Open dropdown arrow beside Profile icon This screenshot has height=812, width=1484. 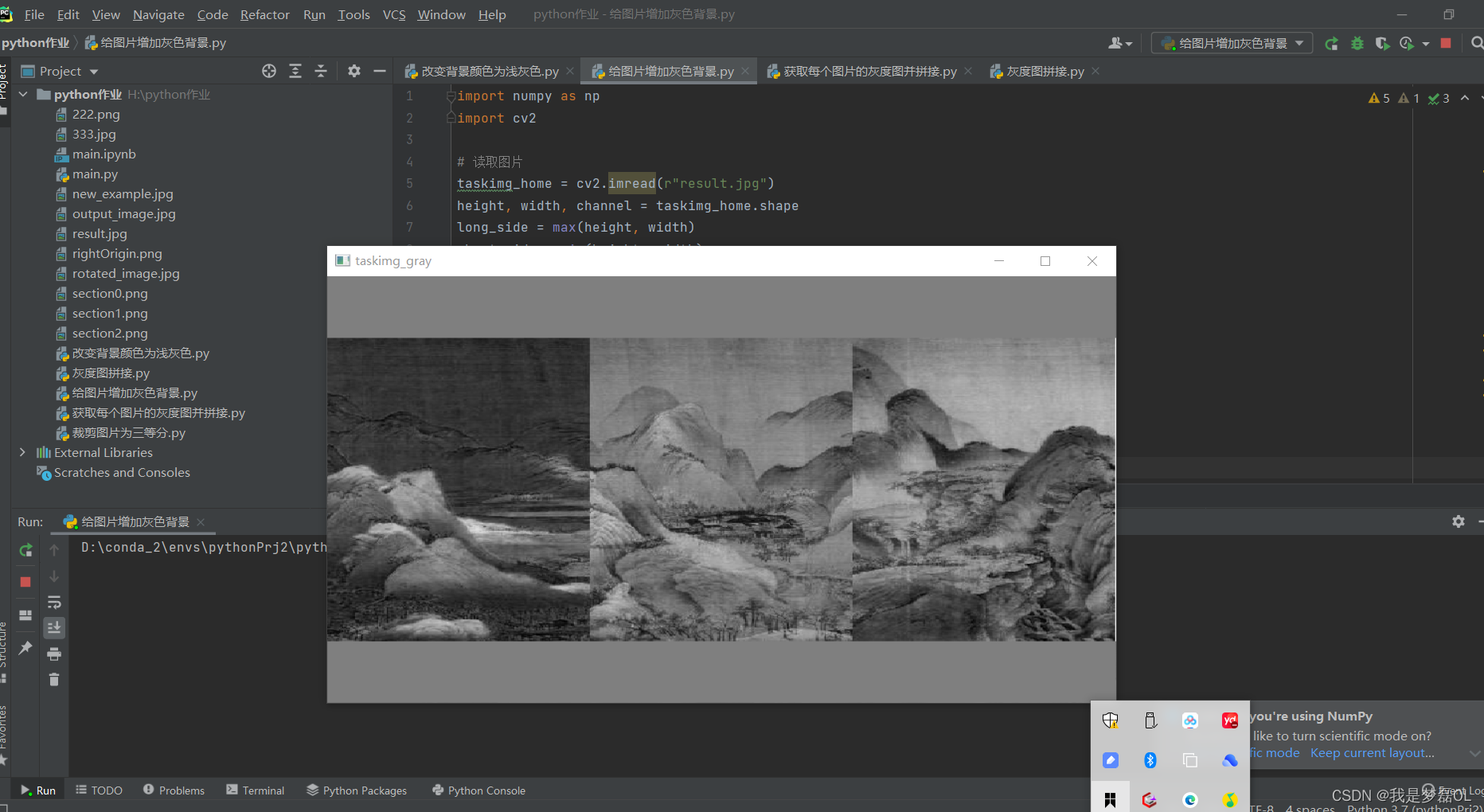coord(1426,44)
